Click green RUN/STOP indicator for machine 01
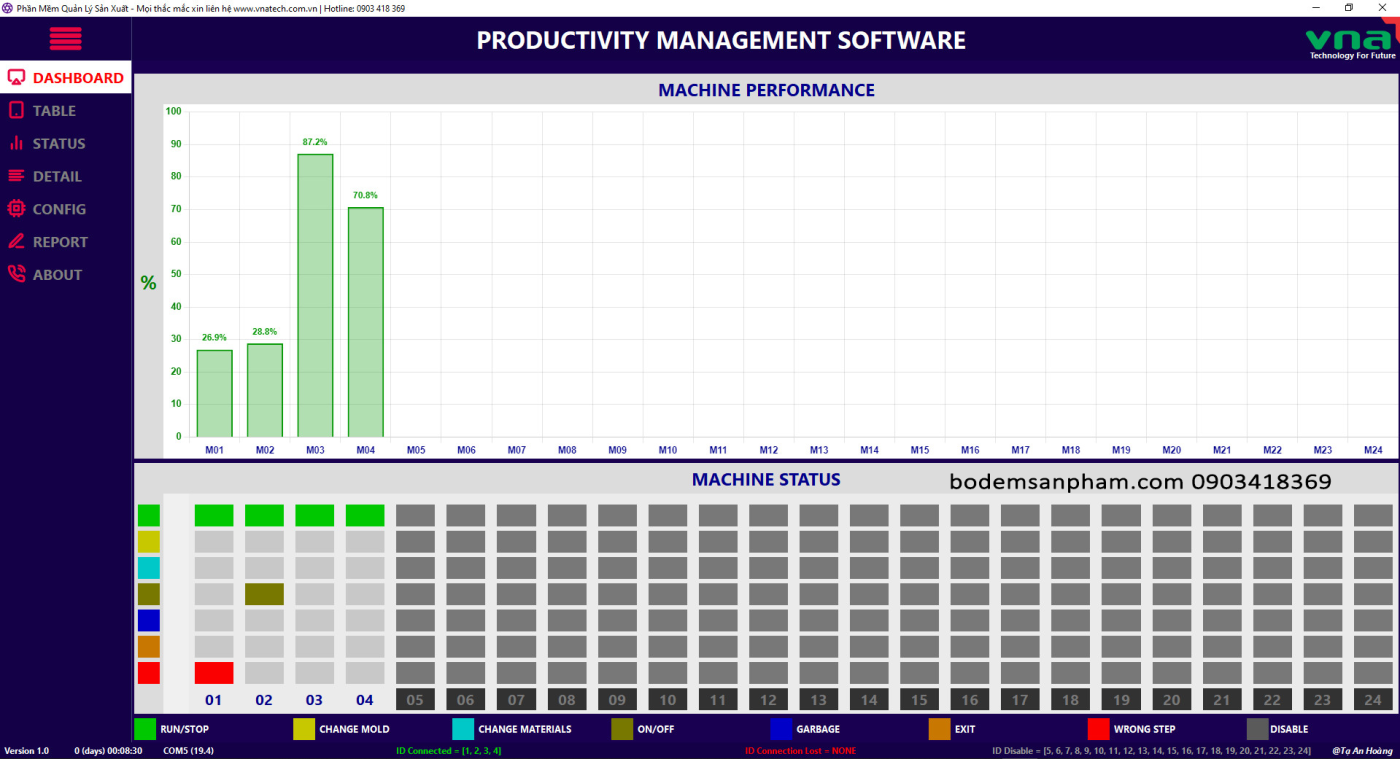The height and width of the screenshot is (759, 1400). click(x=214, y=515)
